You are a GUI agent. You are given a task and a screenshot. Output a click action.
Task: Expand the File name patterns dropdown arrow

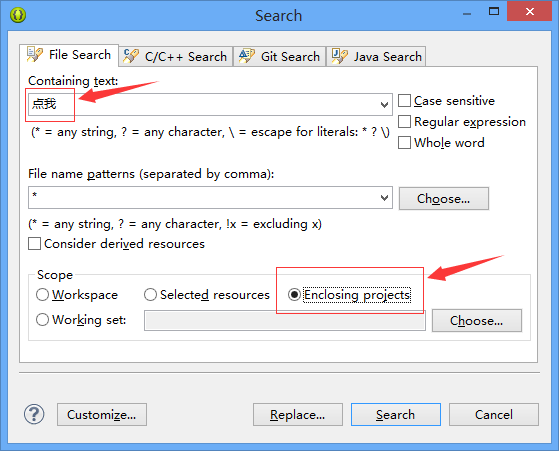point(384,198)
